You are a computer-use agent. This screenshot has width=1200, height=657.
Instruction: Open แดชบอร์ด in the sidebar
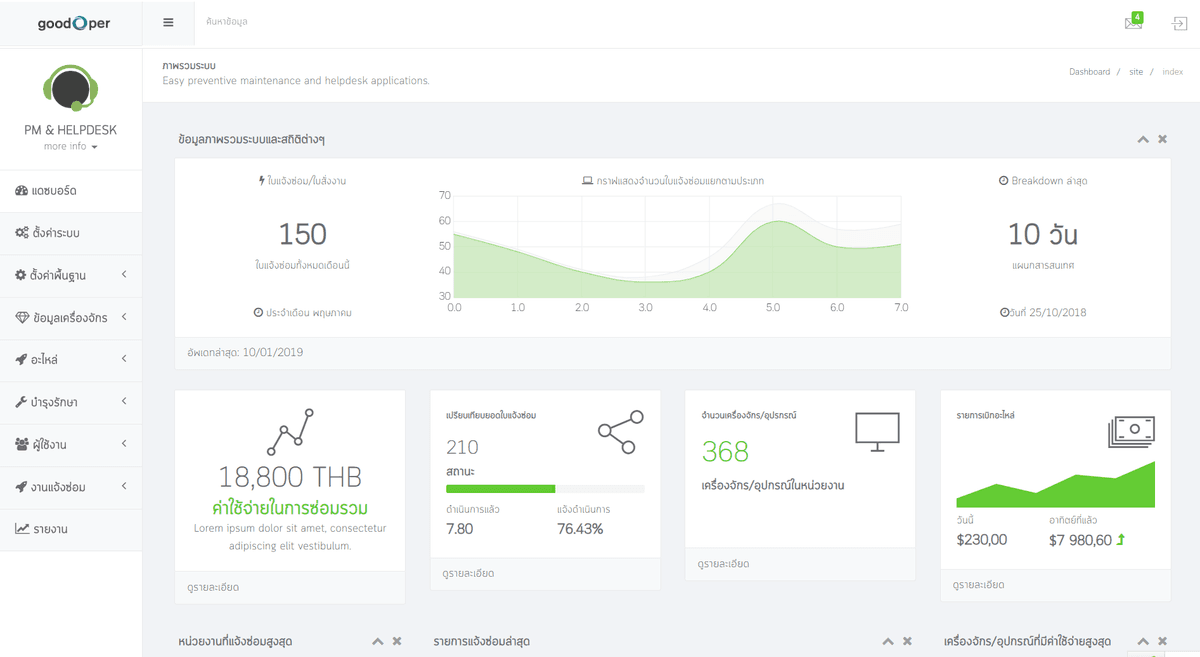click(x=71, y=190)
